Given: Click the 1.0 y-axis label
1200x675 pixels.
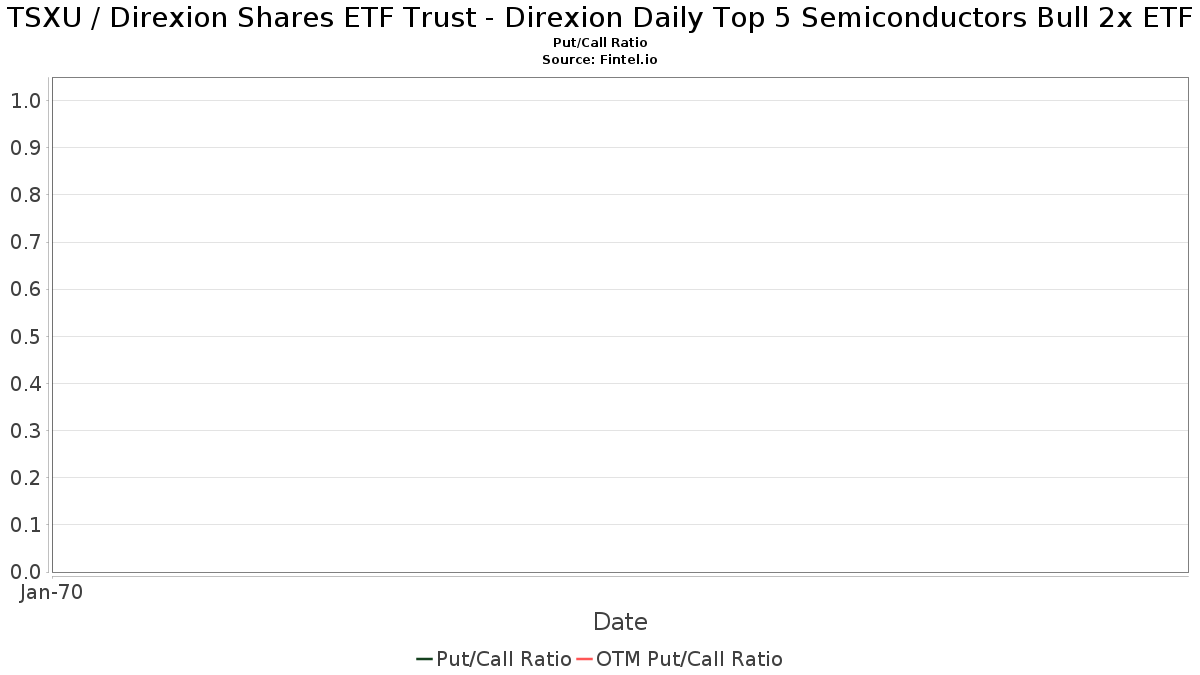Looking at the screenshot, I should 25,101.
